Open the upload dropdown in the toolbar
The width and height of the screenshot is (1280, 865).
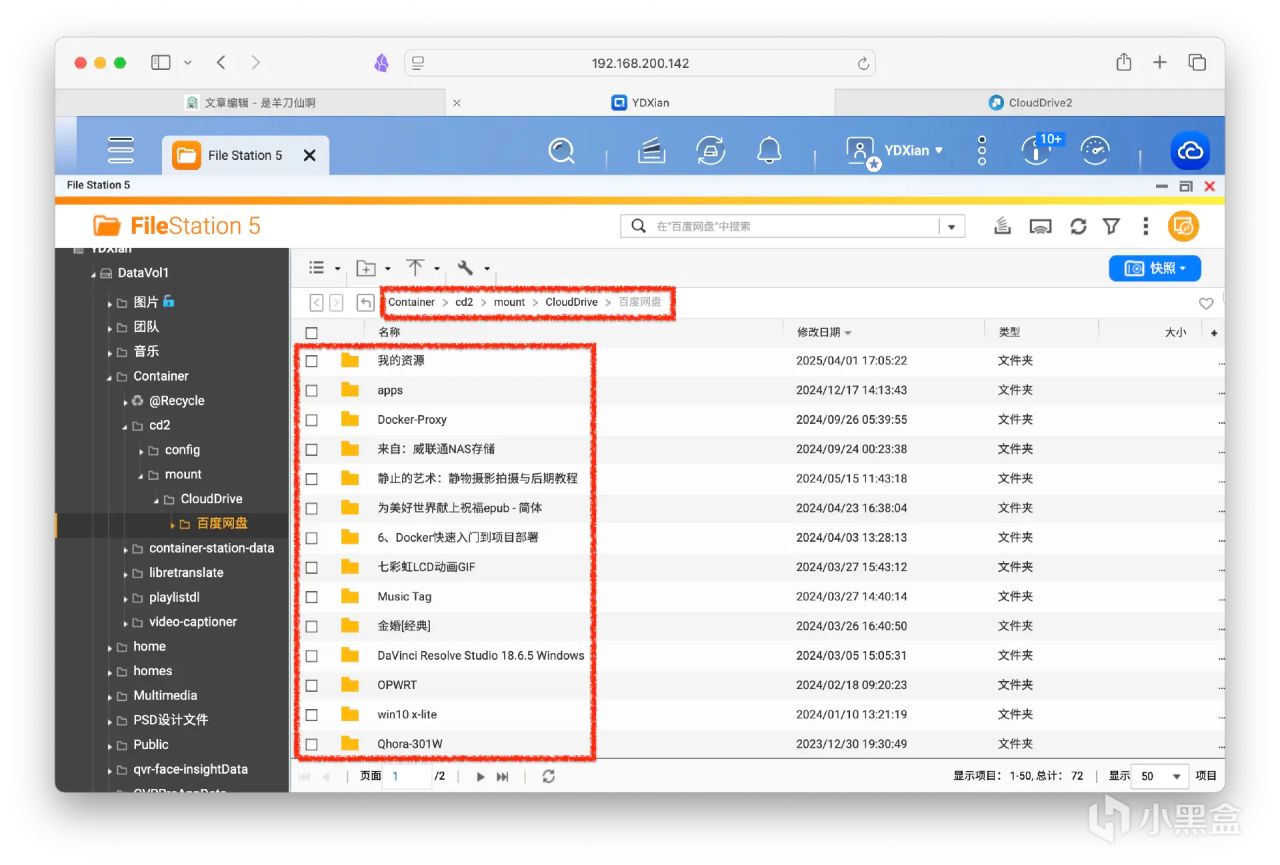423,268
